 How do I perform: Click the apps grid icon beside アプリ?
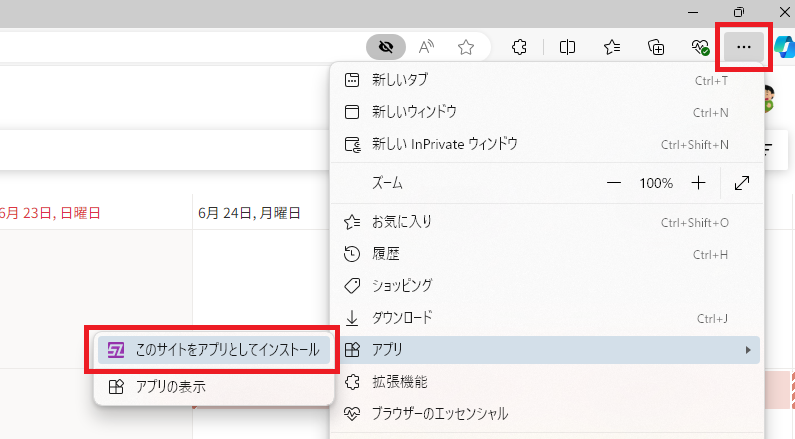[352, 350]
